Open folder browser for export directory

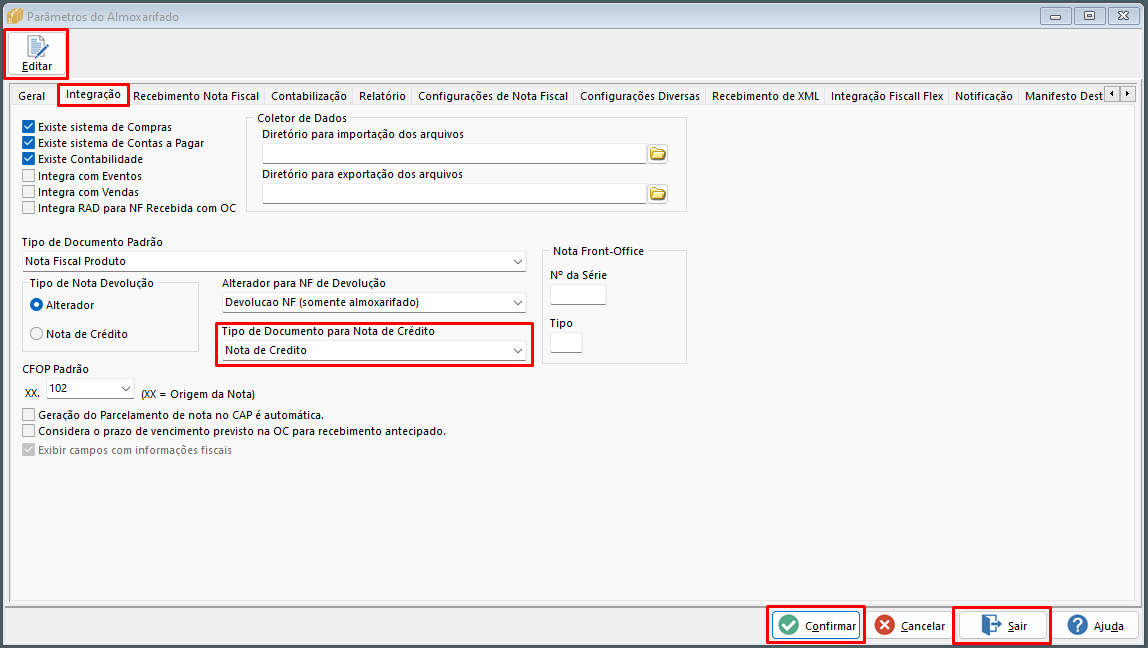pos(657,194)
